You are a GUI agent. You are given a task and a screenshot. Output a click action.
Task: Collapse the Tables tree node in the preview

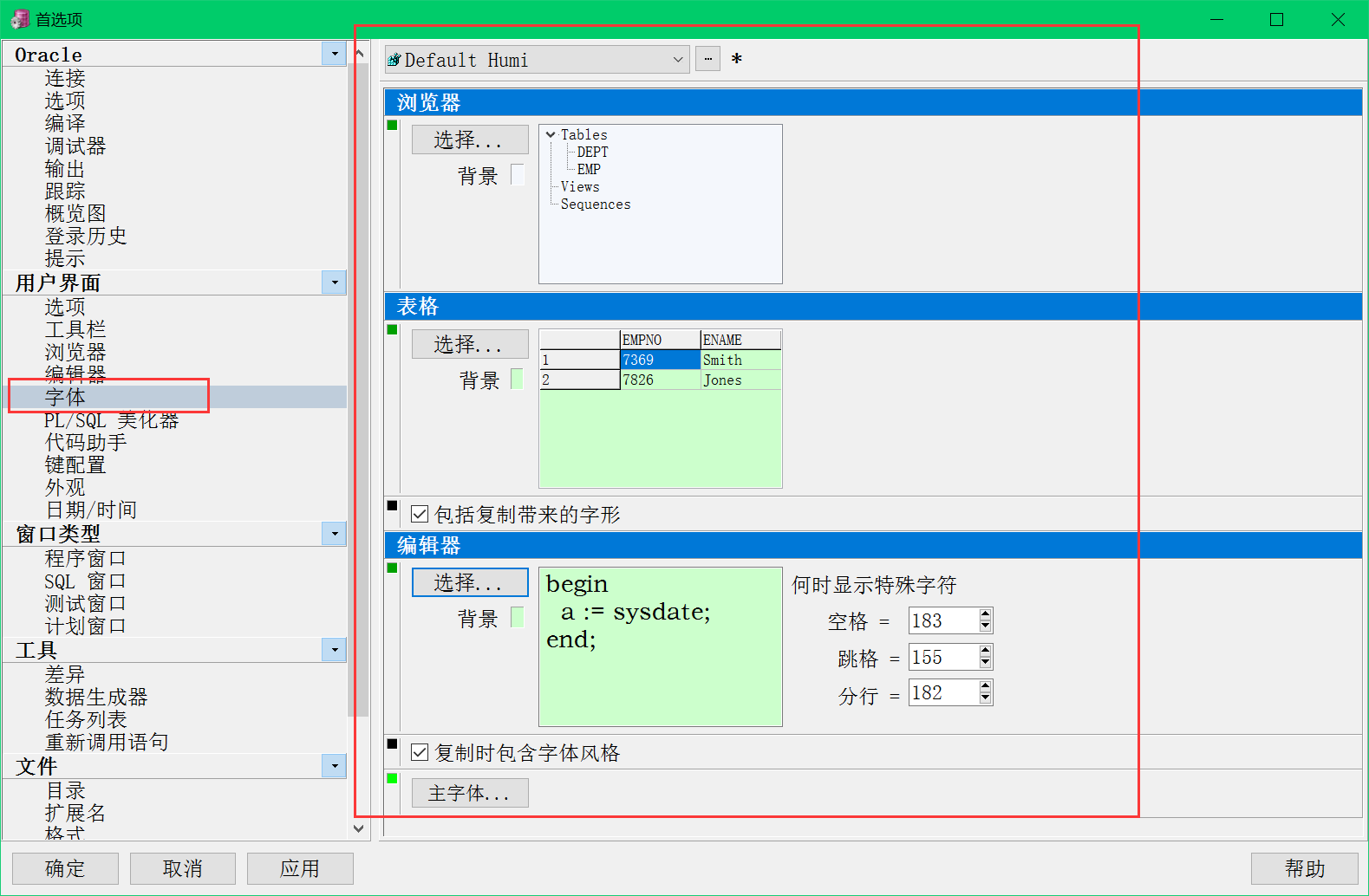point(551,134)
